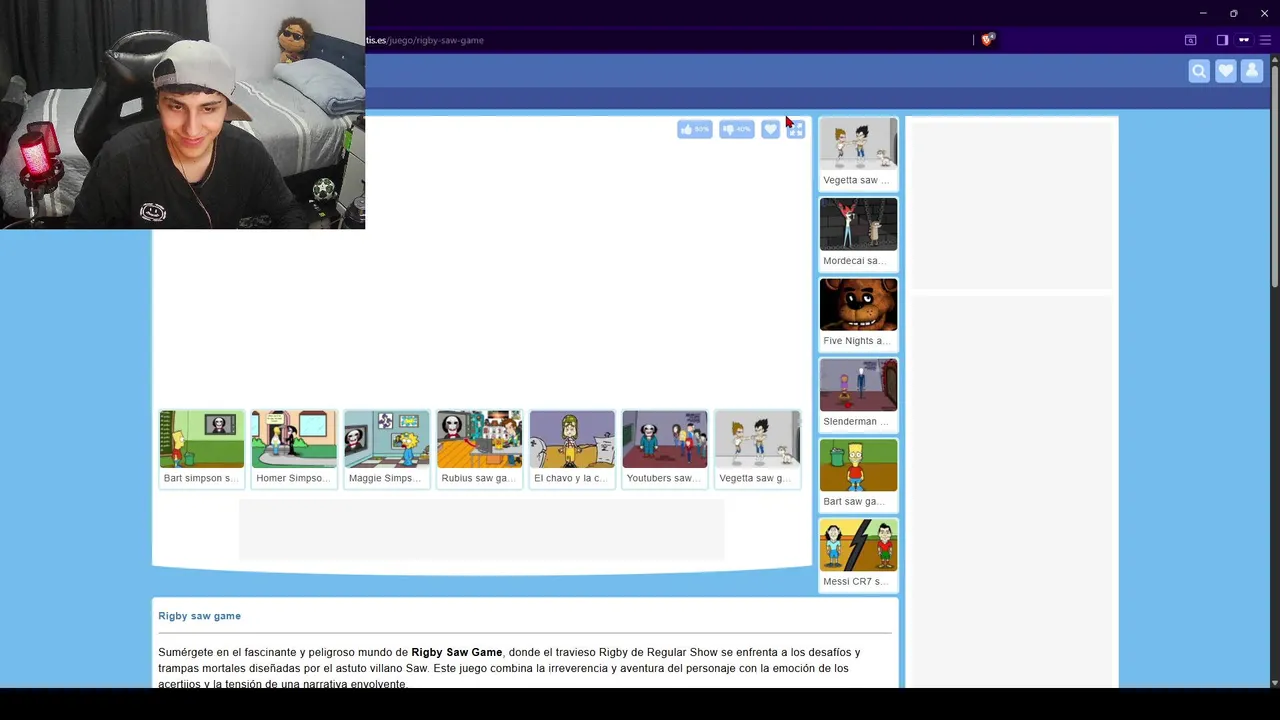Open Bart simpson saw game thumbnail

click(201, 439)
